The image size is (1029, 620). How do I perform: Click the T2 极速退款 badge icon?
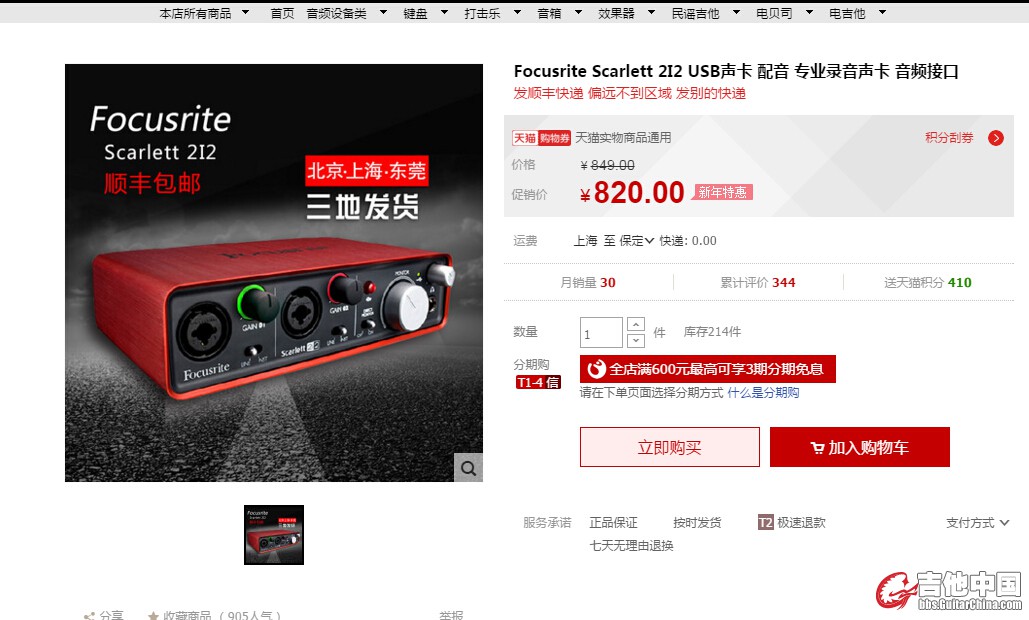tap(765, 522)
